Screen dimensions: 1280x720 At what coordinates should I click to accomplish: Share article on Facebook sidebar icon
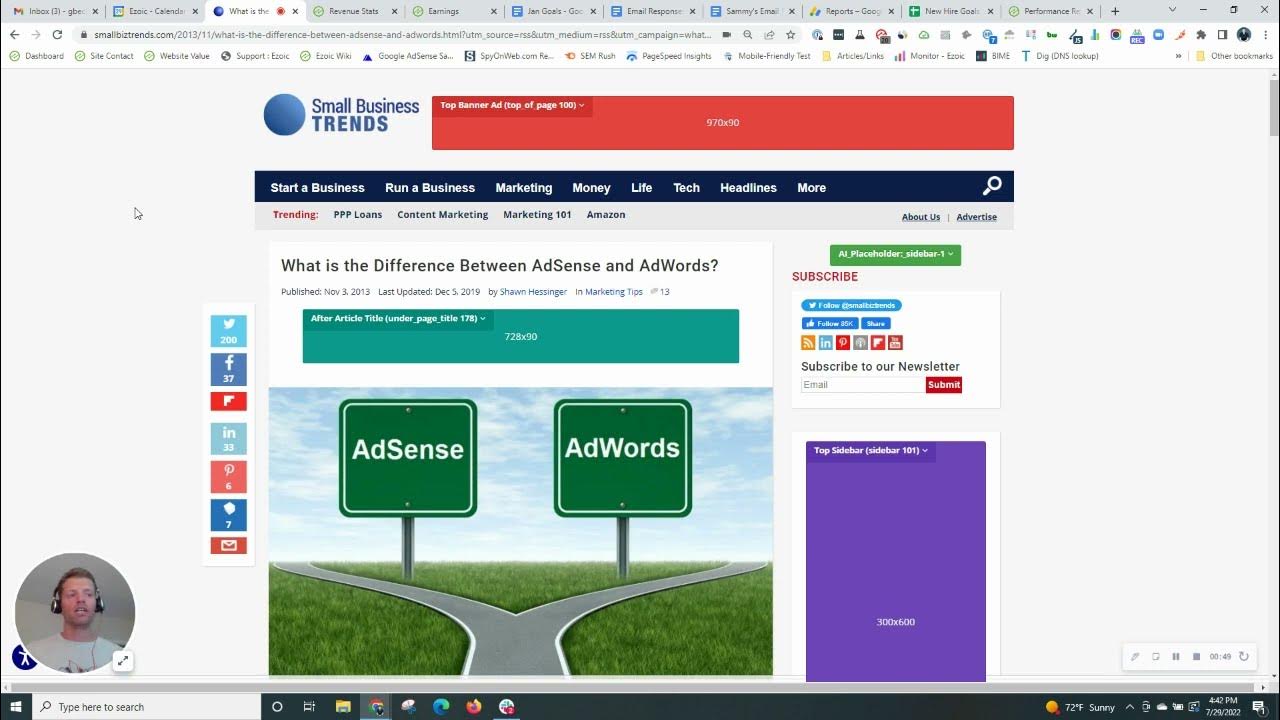pos(228,368)
